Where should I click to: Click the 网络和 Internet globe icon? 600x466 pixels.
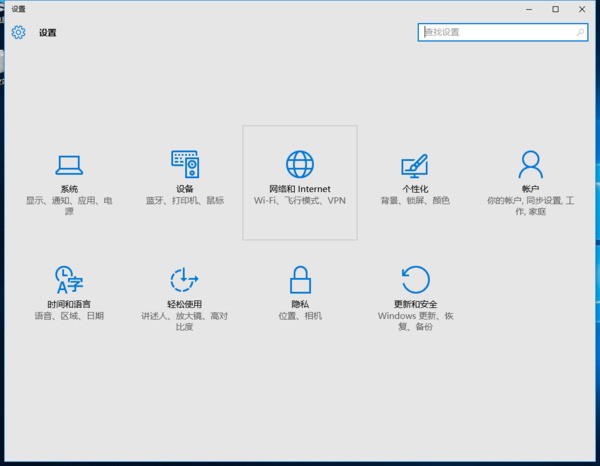pos(300,164)
